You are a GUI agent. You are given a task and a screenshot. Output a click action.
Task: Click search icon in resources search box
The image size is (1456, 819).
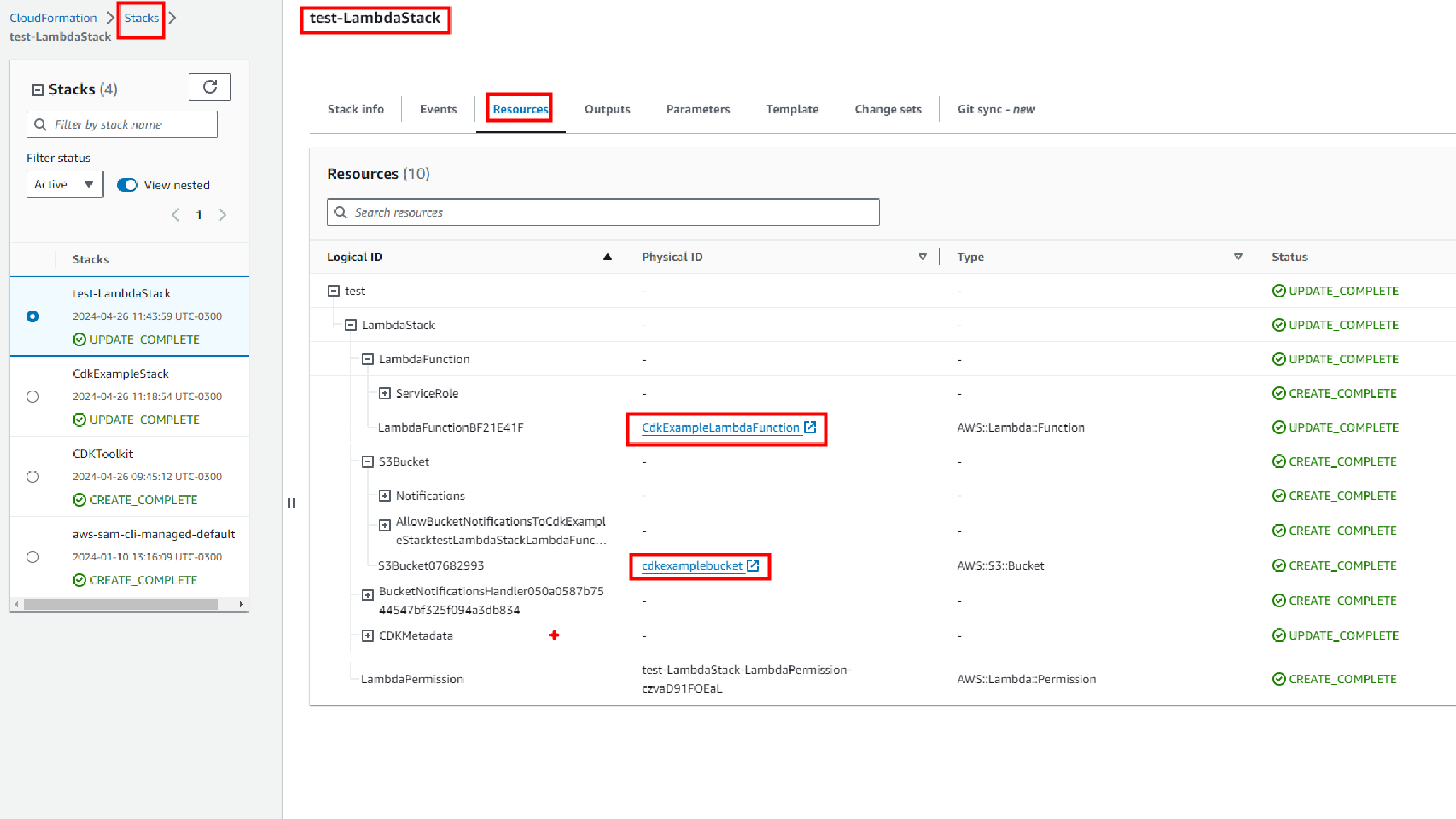pyautogui.click(x=341, y=212)
